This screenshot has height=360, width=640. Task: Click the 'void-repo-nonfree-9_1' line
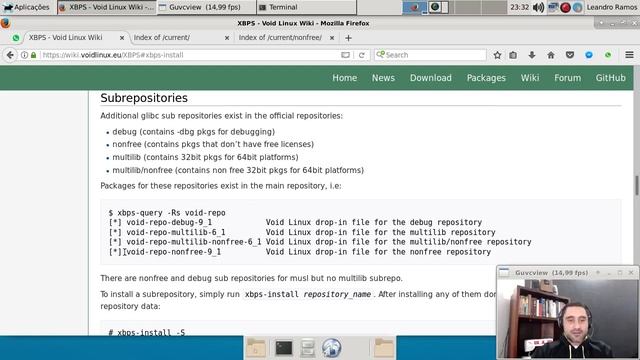[300, 252]
